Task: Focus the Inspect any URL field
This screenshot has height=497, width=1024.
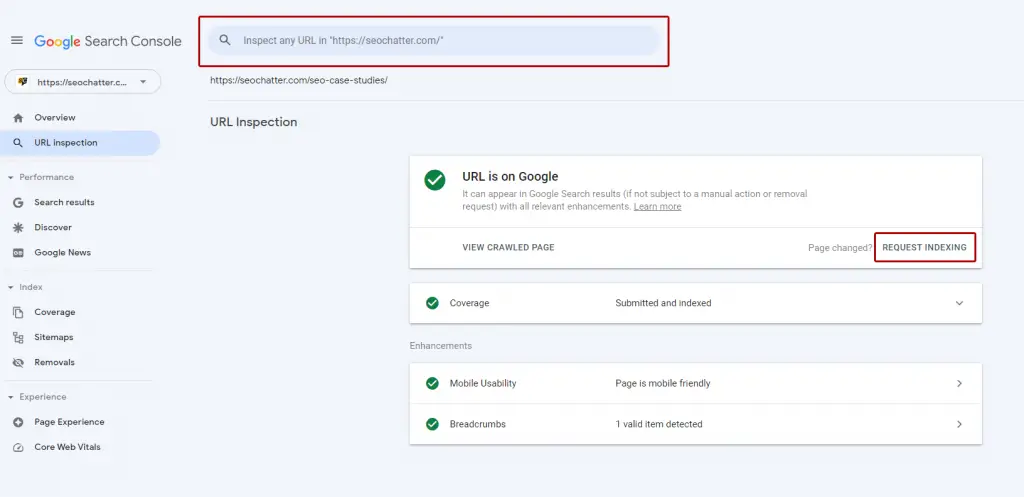Action: 434,40
